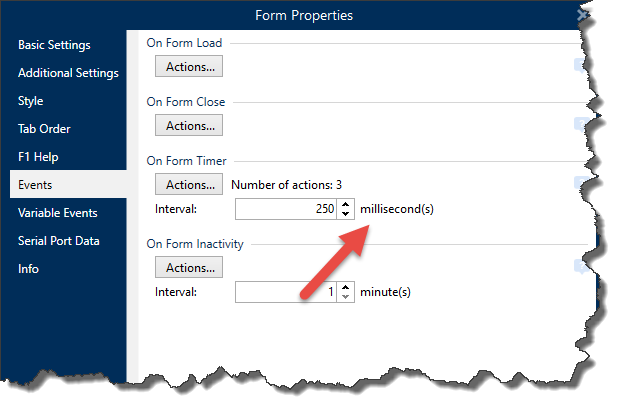Click Actions button under On Form Close
This screenshot has height=411, width=623.
tap(189, 126)
